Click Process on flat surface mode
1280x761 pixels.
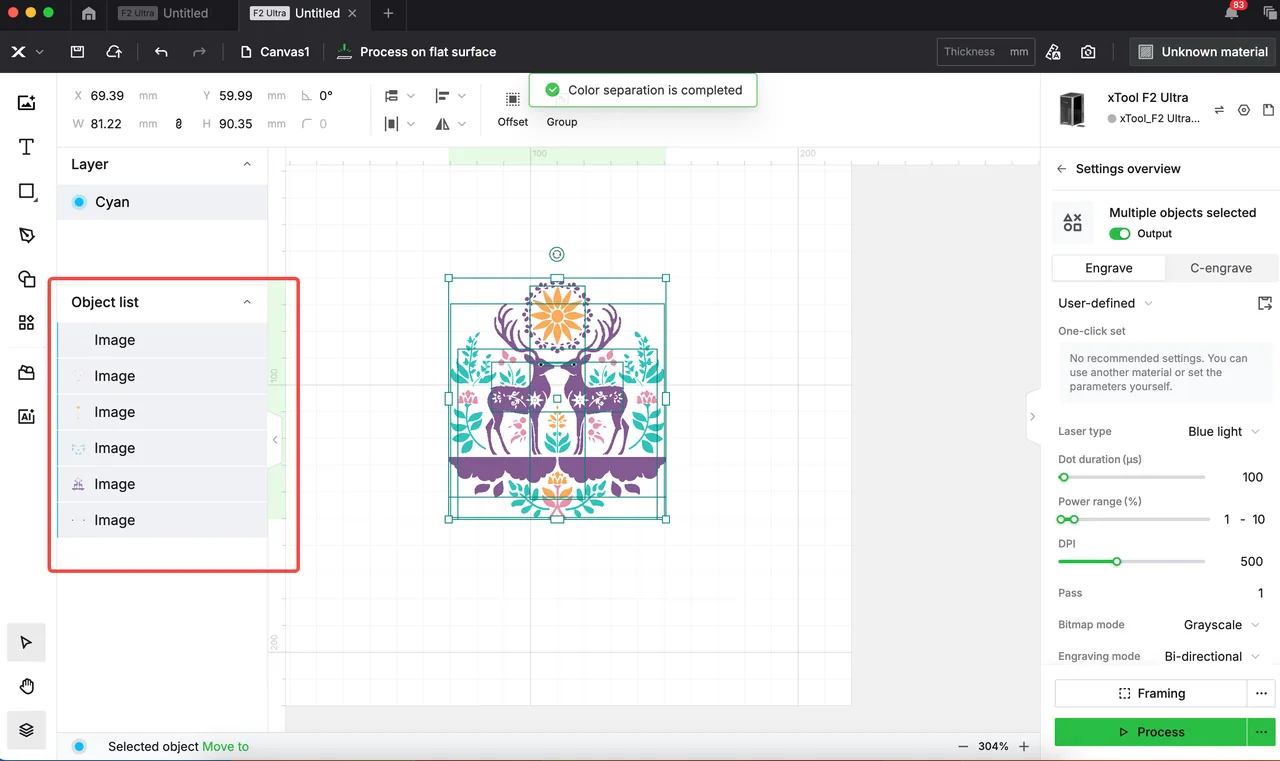(416, 52)
